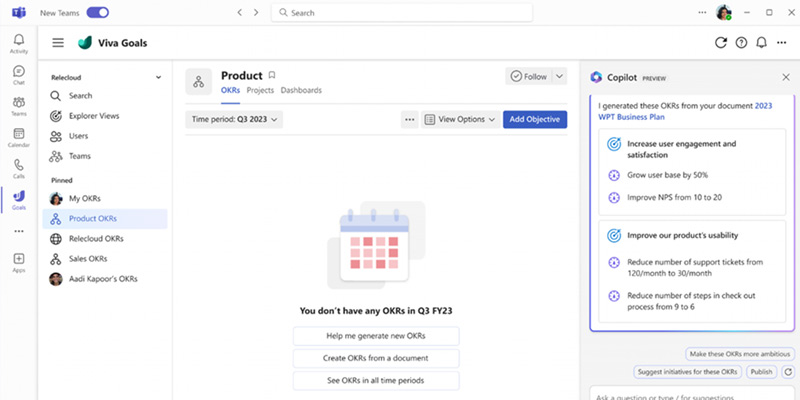Screen dimensions: 800x400
Task: Click Suggest initiatives for these OKRs
Action: click(688, 372)
